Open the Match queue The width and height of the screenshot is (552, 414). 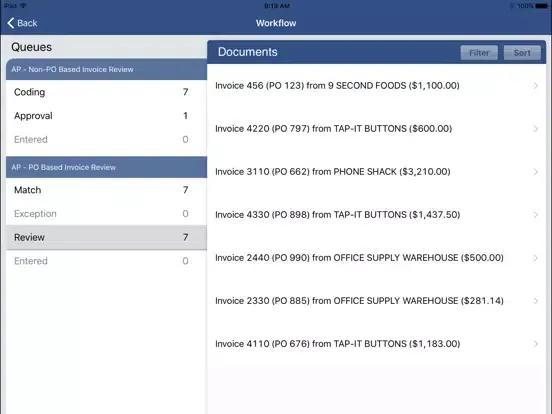[106, 190]
